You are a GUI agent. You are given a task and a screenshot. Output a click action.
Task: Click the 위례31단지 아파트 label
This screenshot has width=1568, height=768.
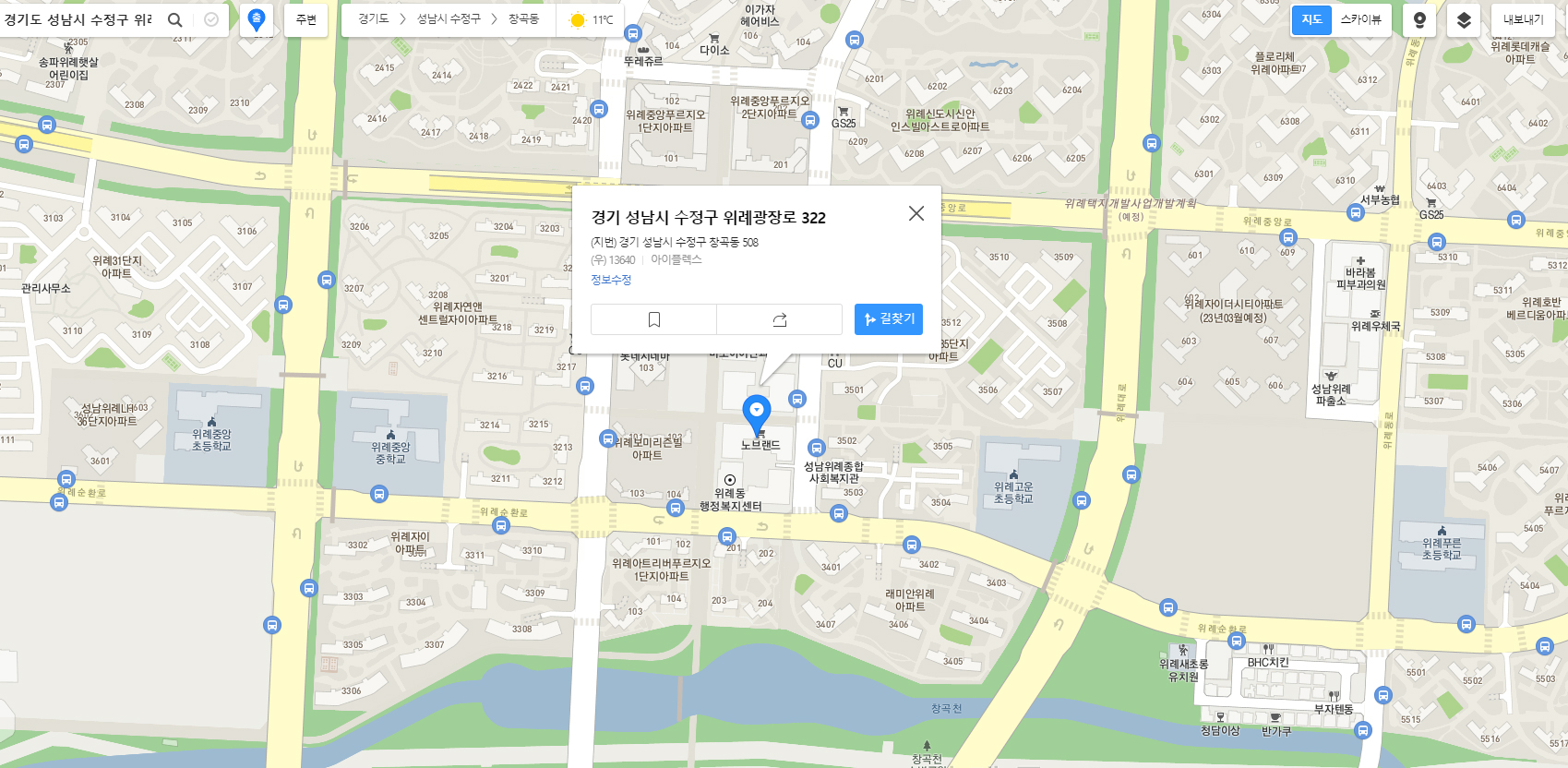pos(116,267)
